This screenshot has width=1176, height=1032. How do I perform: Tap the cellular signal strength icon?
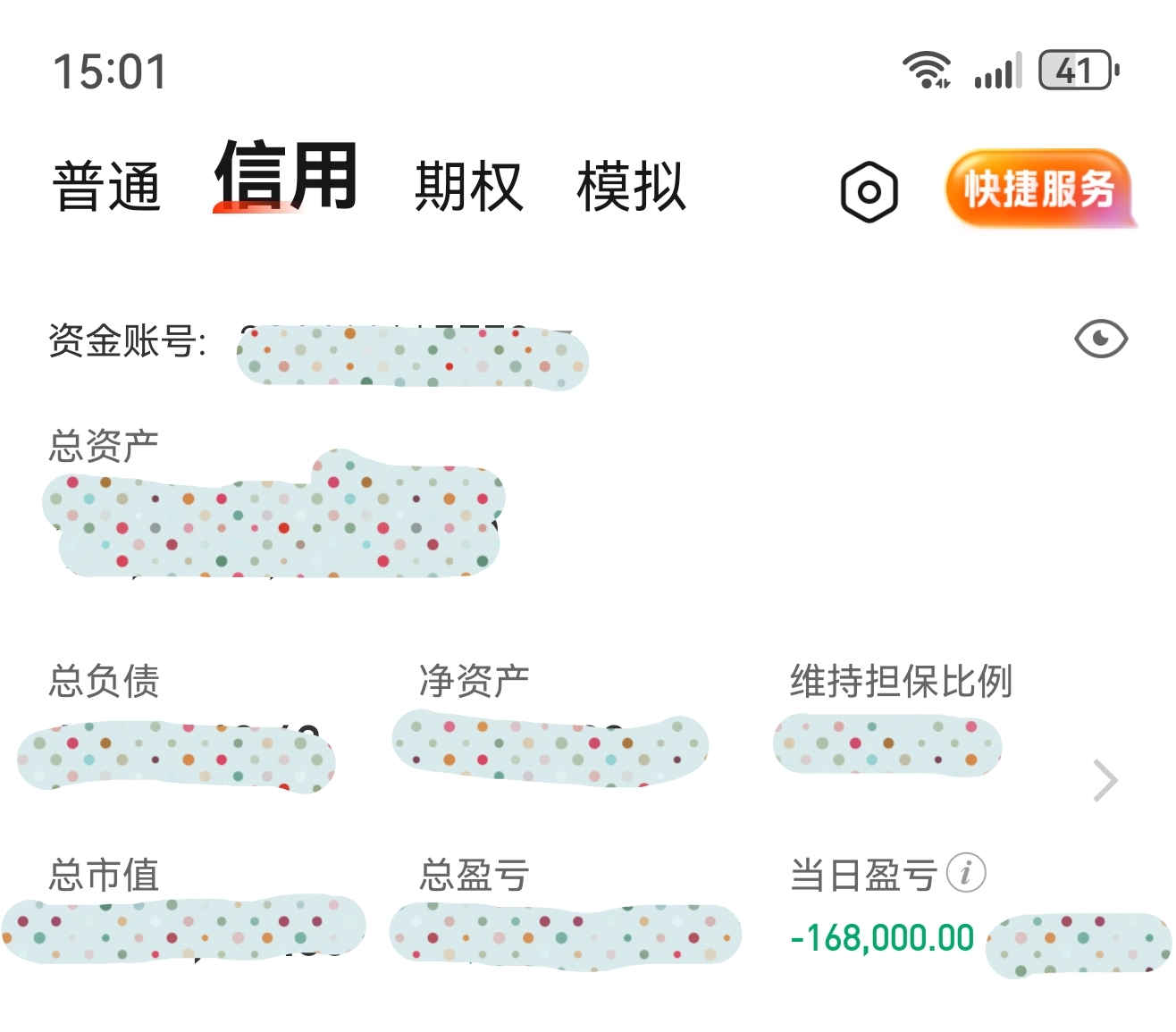pyautogui.click(x=997, y=71)
